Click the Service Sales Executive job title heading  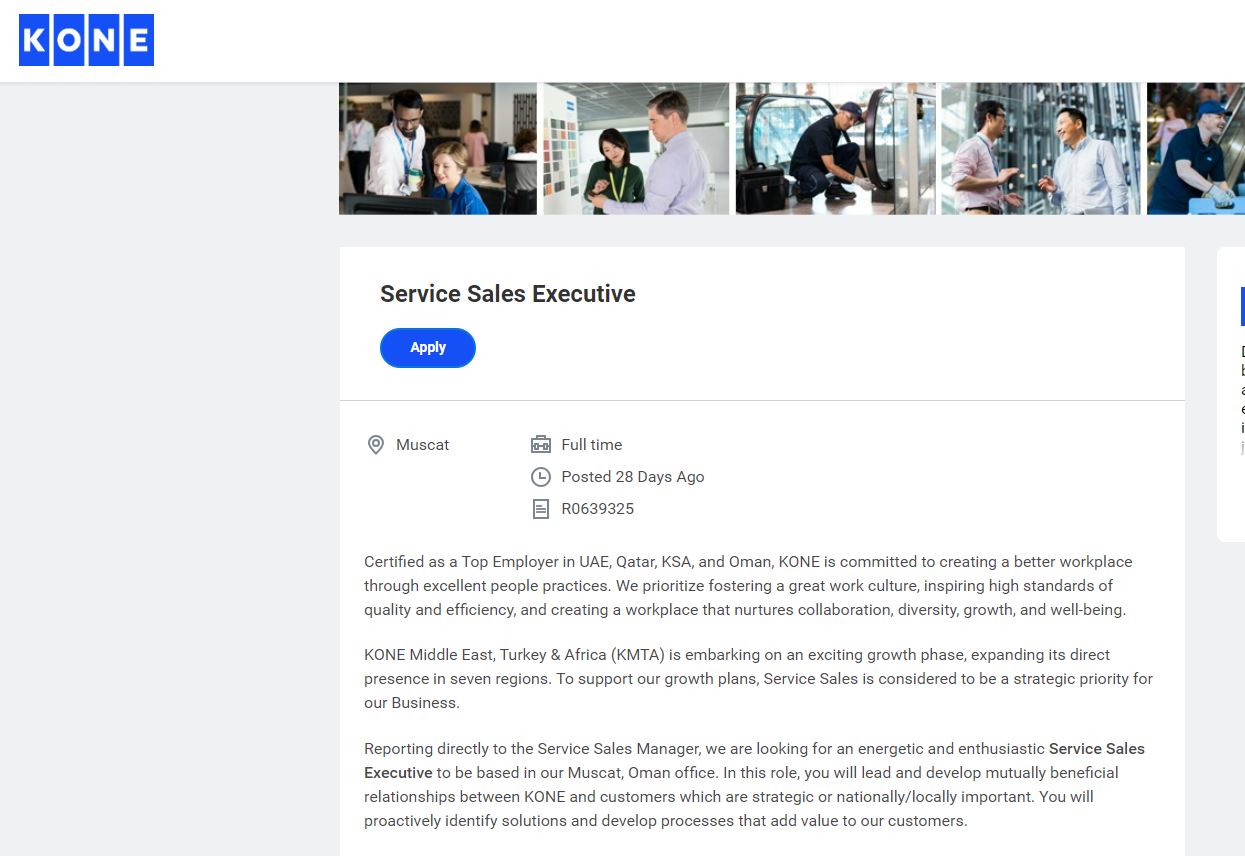point(508,294)
